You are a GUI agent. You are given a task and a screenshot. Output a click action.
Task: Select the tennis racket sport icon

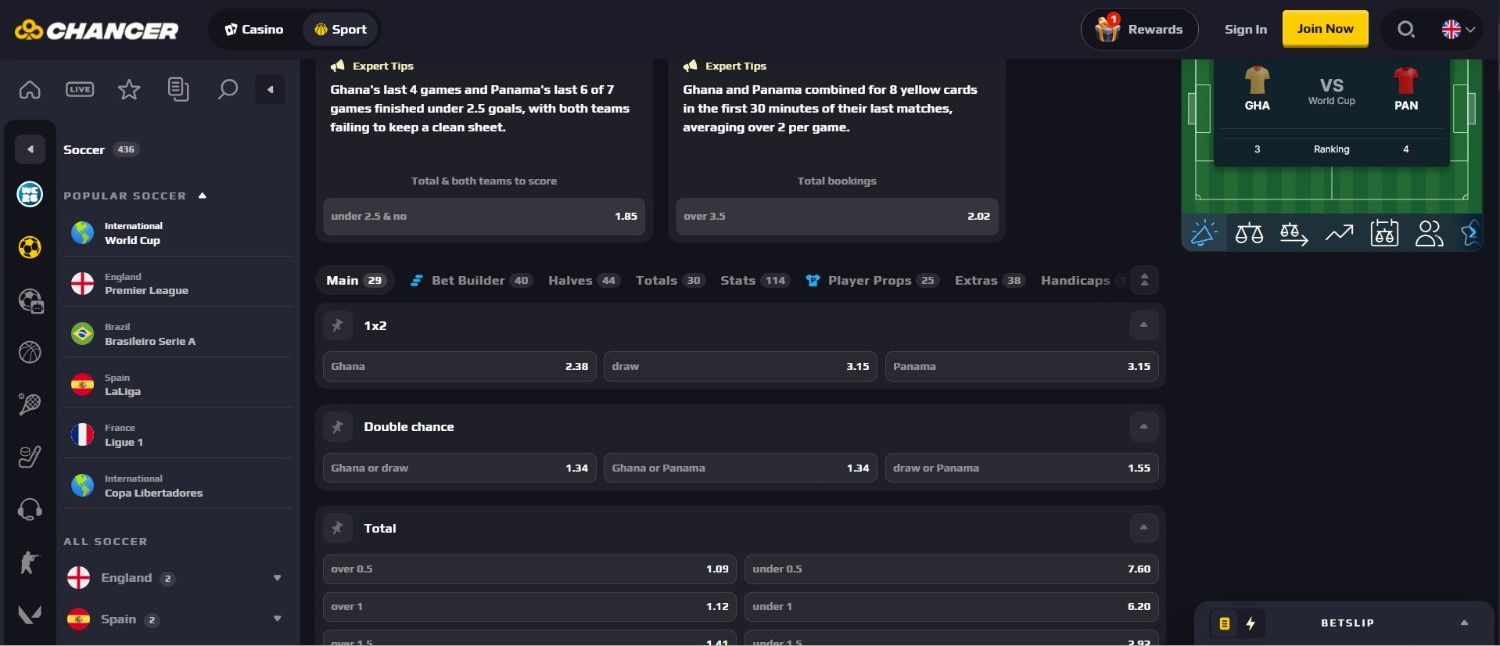(x=30, y=405)
